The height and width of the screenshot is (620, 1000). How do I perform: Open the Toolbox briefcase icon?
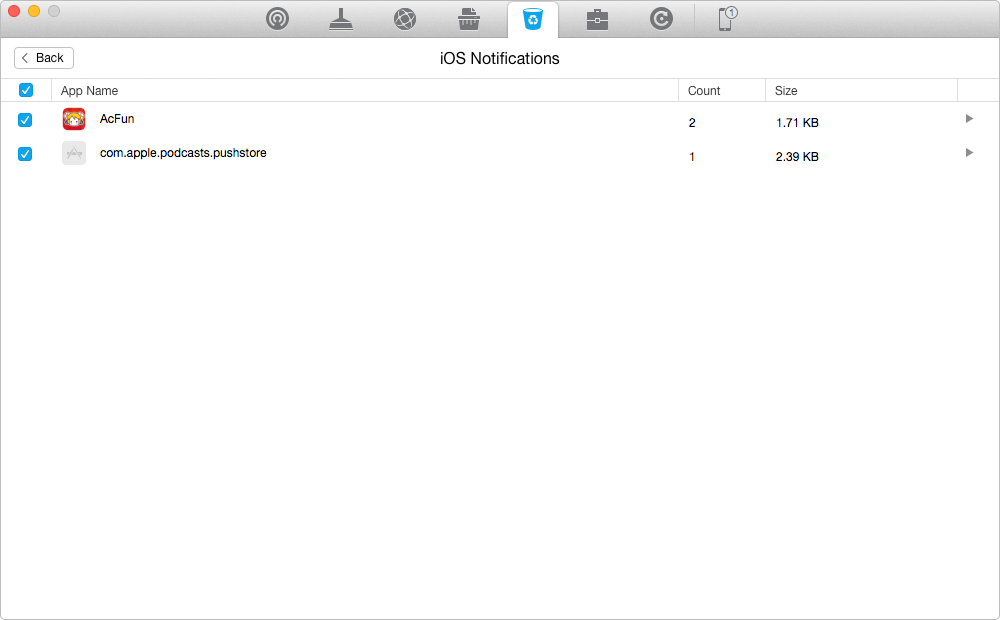[x=598, y=20]
